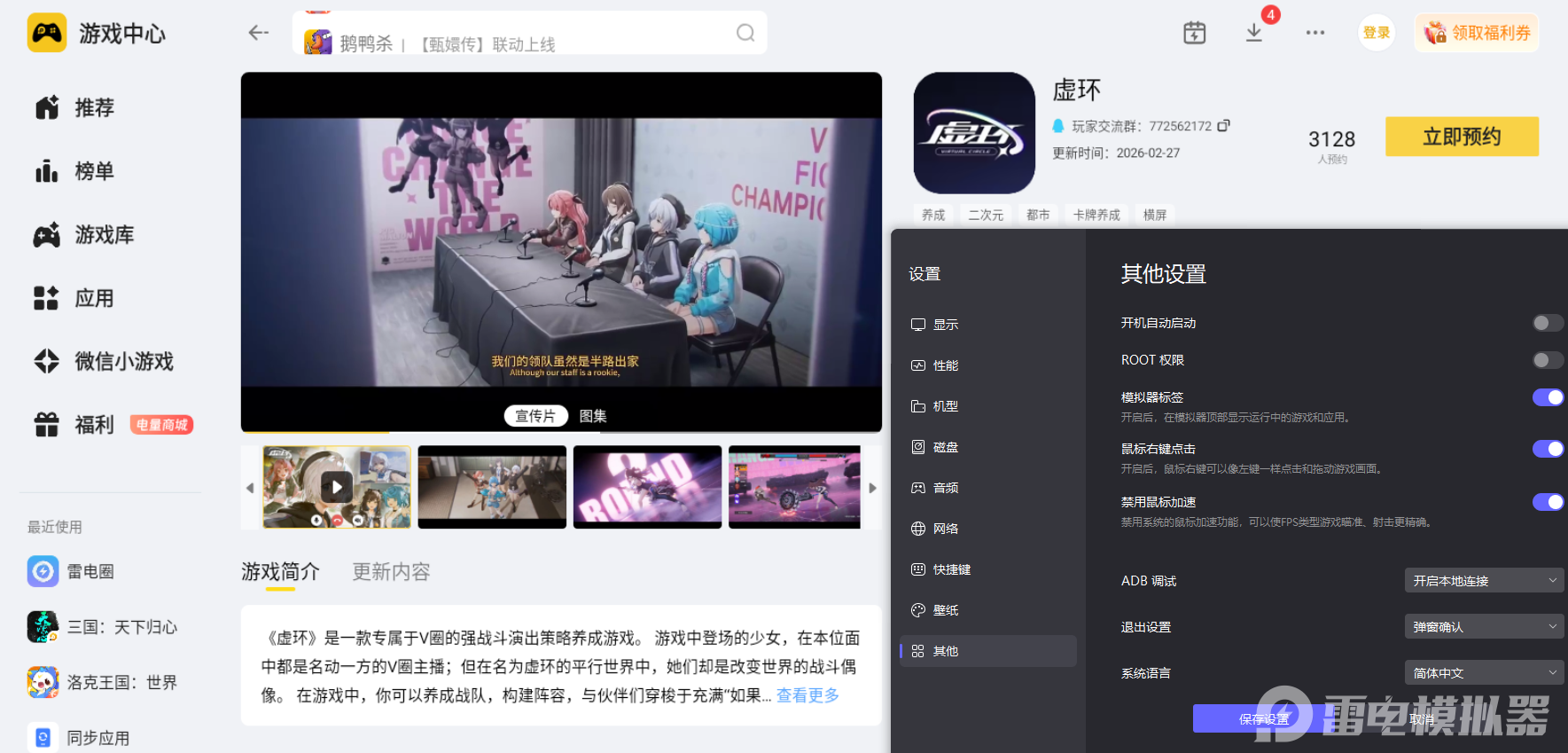Expand the ADB 调试 dropdown
The height and width of the screenshot is (753, 1568).
(x=1483, y=581)
